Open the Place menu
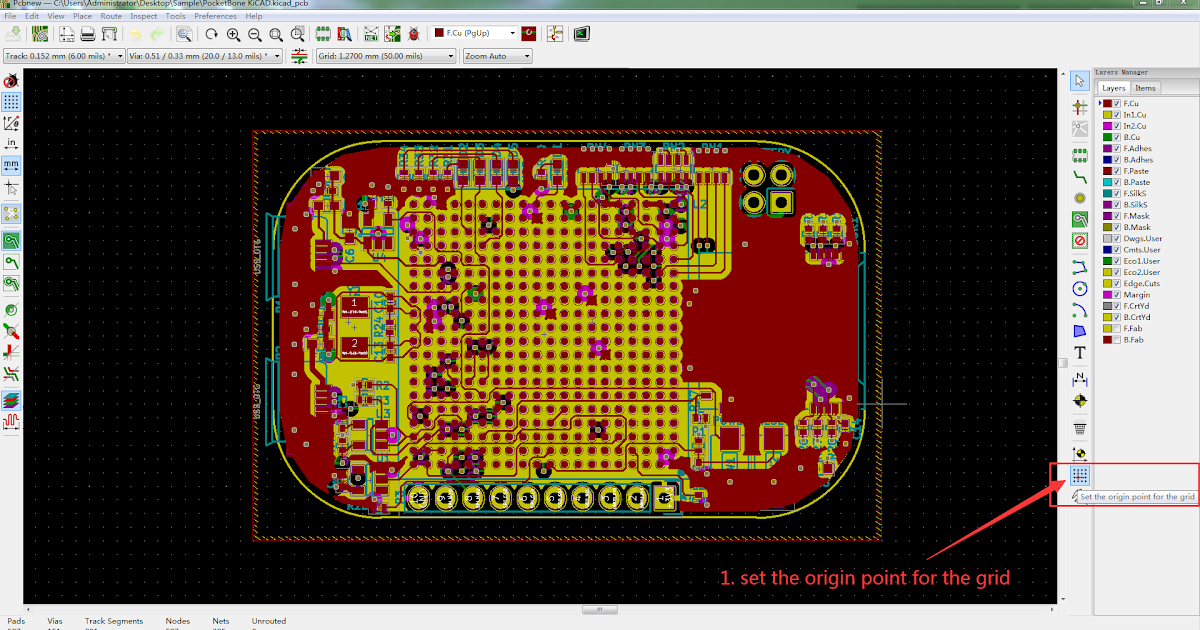This screenshot has height=630, width=1200. click(82, 16)
